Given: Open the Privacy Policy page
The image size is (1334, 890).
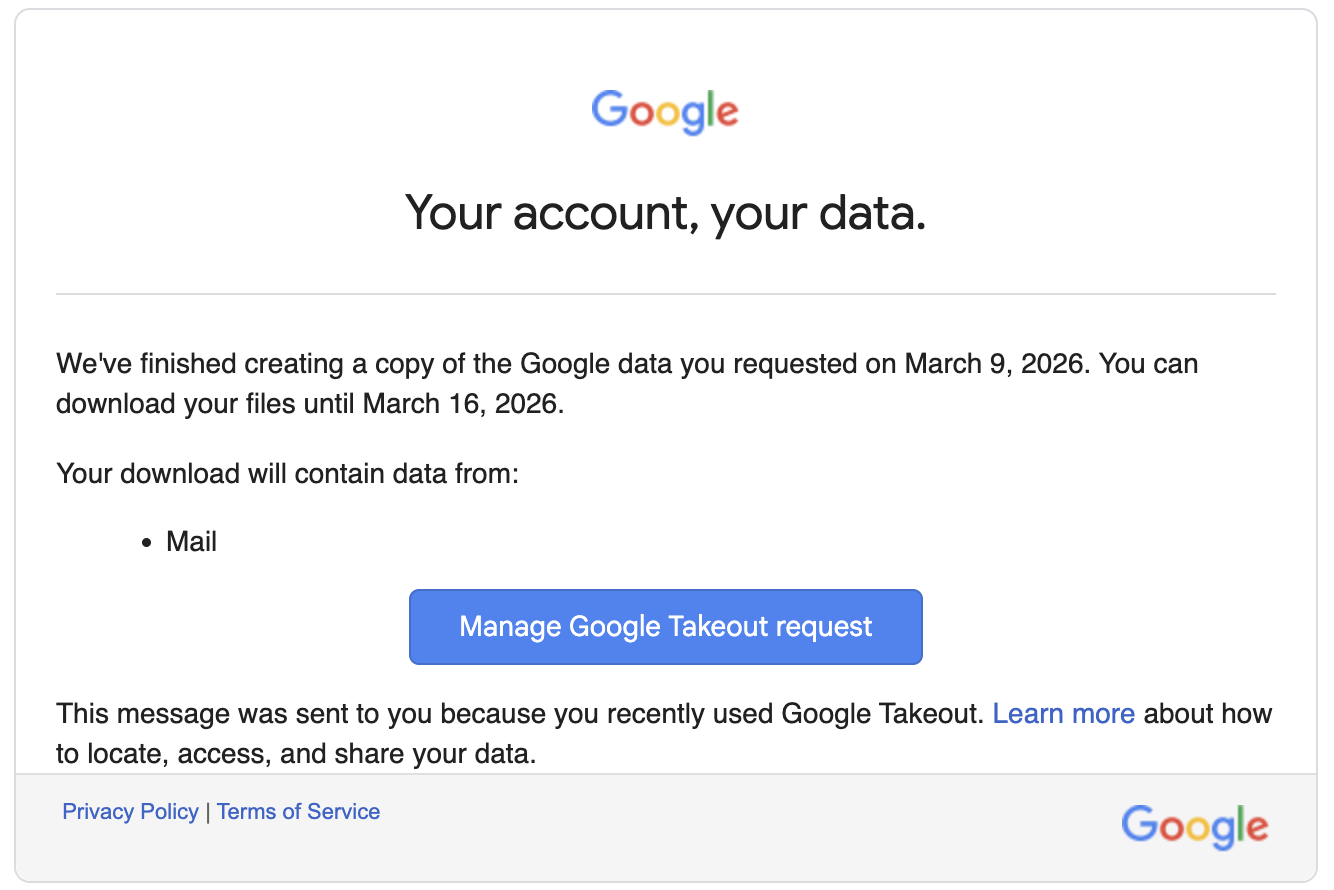Looking at the screenshot, I should (130, 811).
